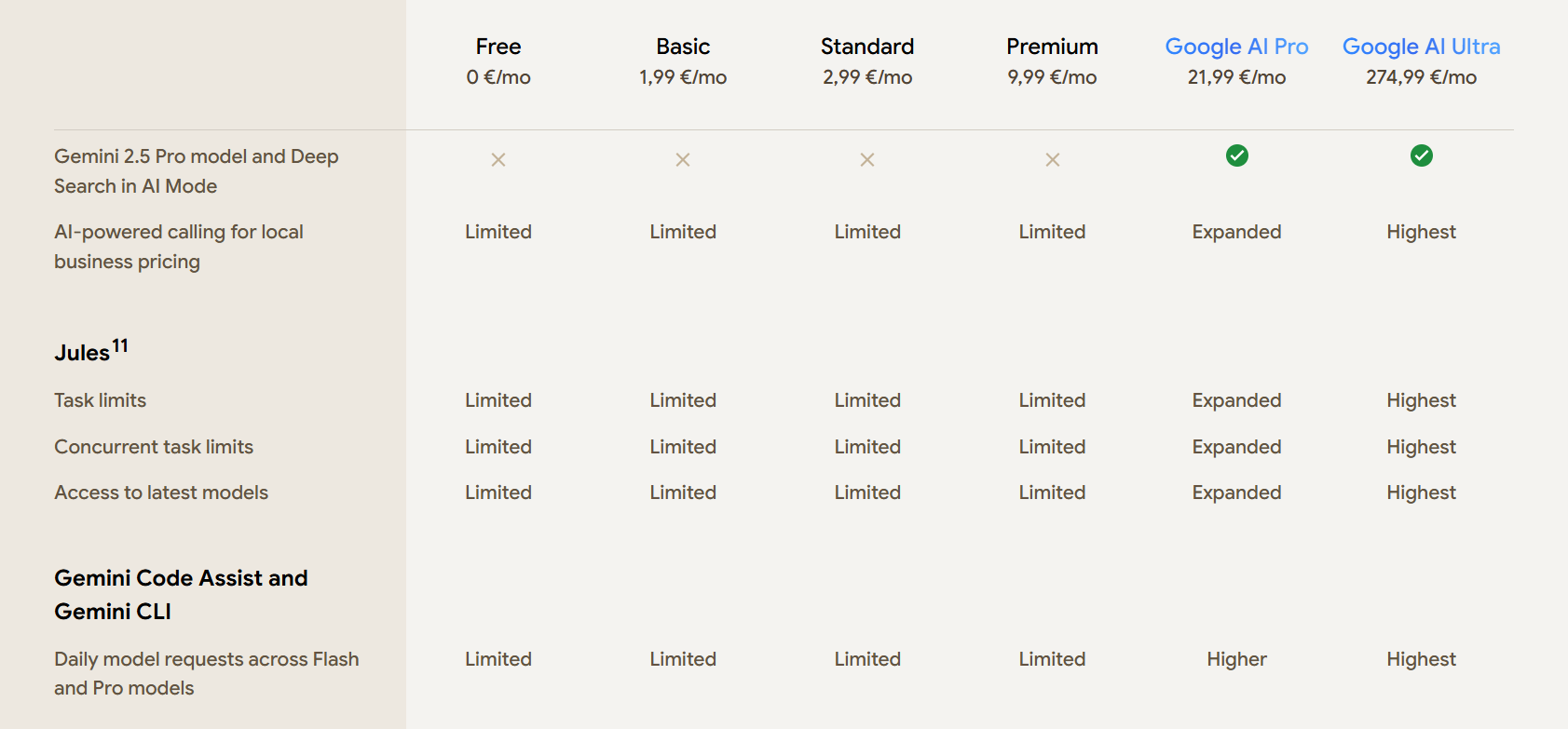Select the Premium plan column header
1568x729 pixels.
(1052, 47)
